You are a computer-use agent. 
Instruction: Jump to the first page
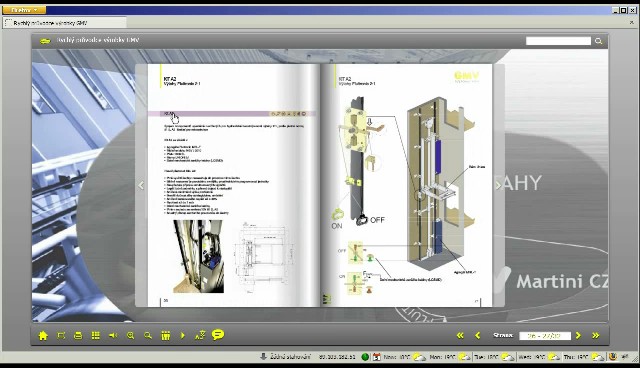pyautogui.click(x=460, y=335)
